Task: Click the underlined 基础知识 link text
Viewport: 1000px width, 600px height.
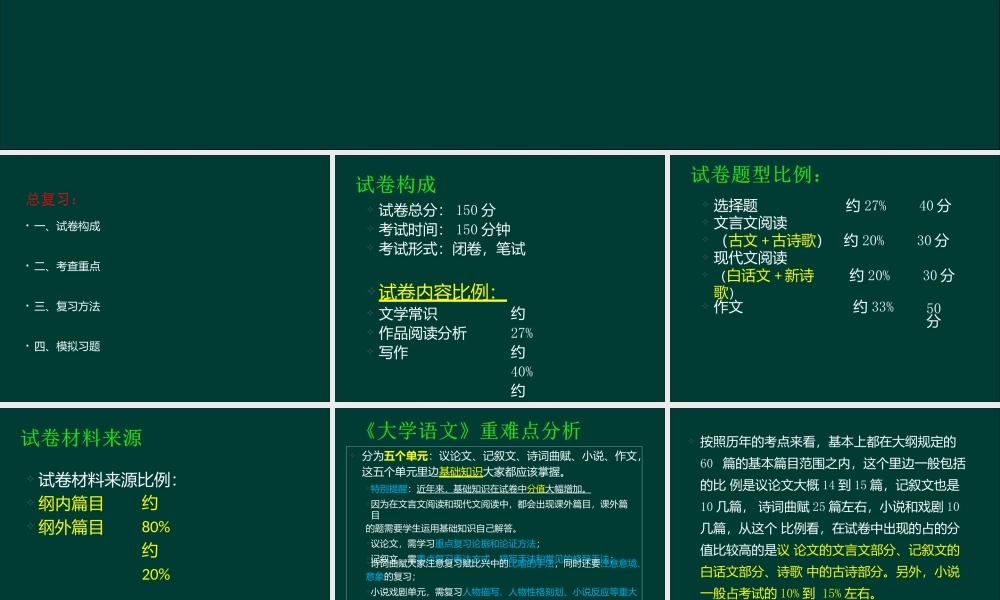Action: 460,472
